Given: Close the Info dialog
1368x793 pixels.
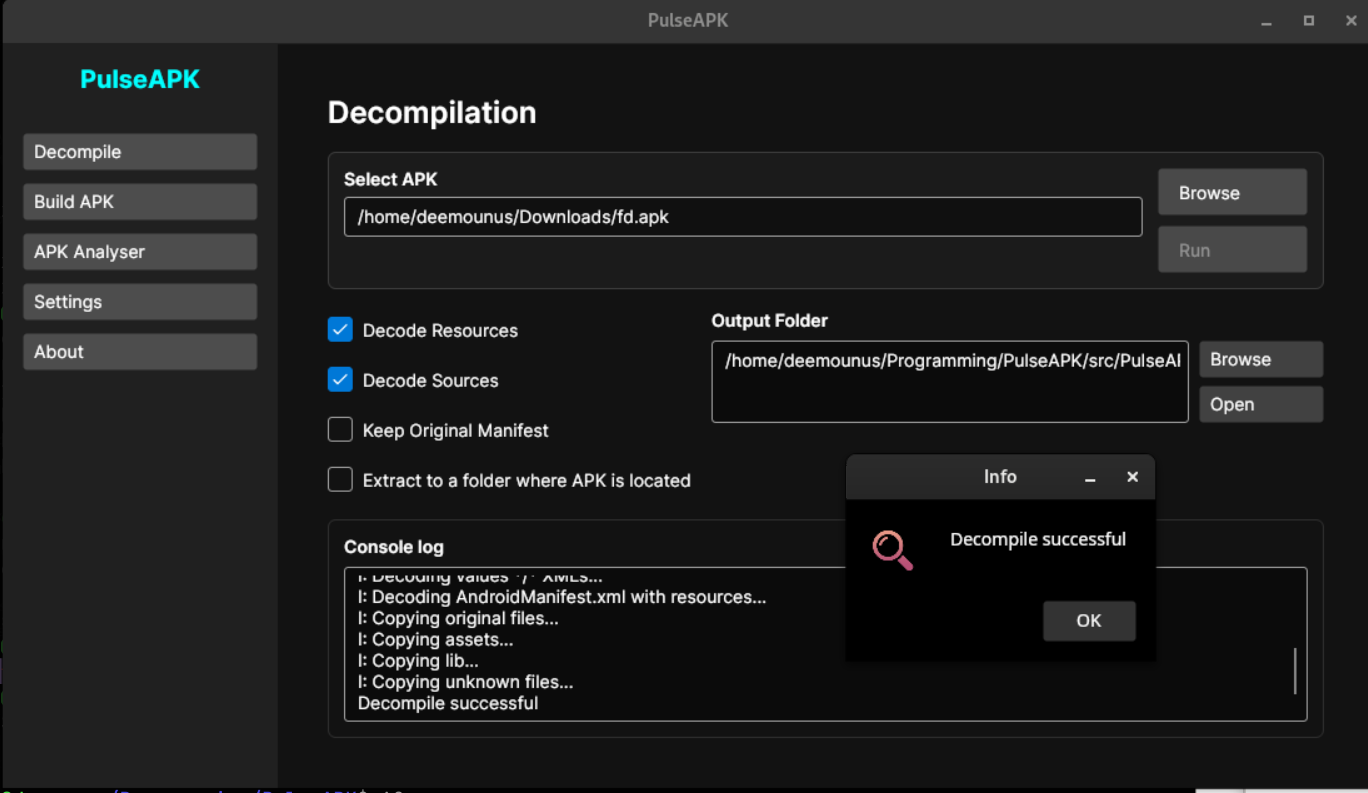Looking at the screenshot, I should click(1132, 478).
